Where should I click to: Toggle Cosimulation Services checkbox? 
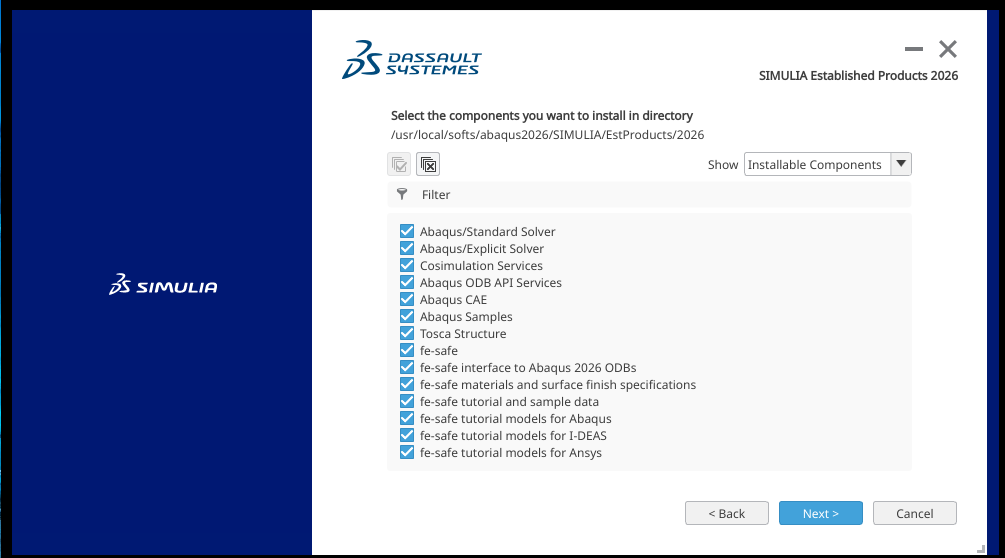[407, 265]
